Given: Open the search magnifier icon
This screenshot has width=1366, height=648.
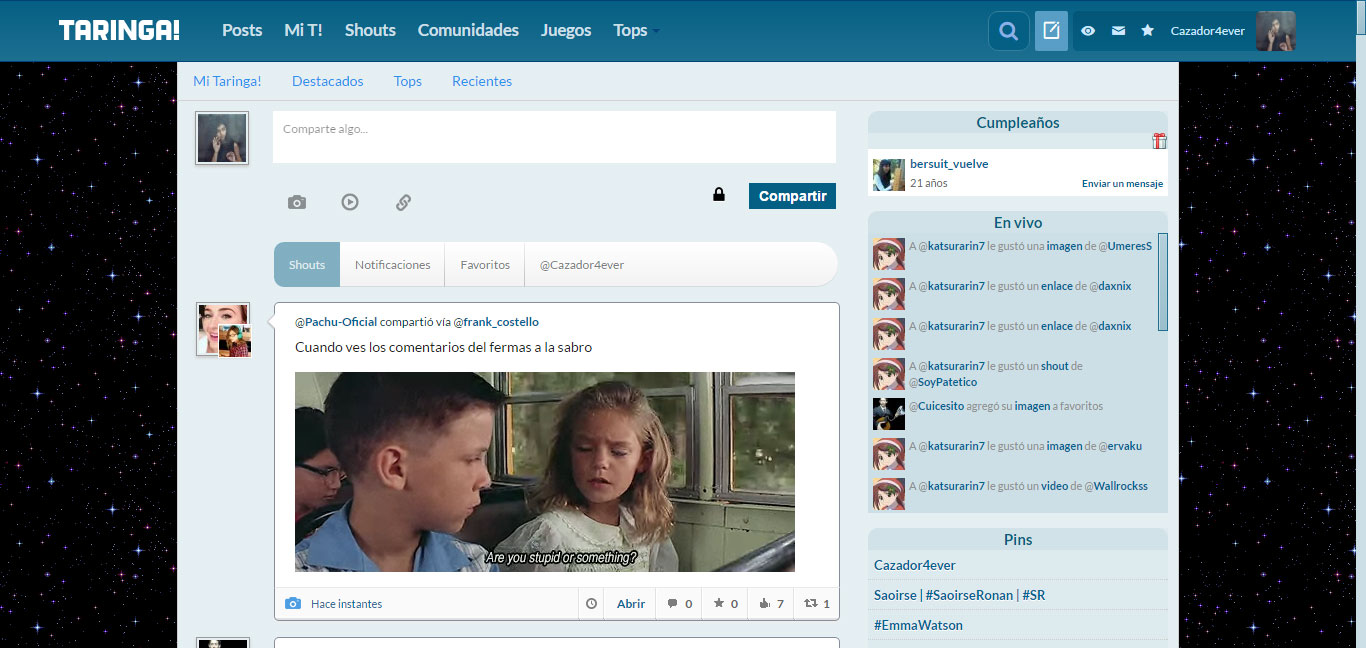Looking at the screenshot, I should (1008, 31).
